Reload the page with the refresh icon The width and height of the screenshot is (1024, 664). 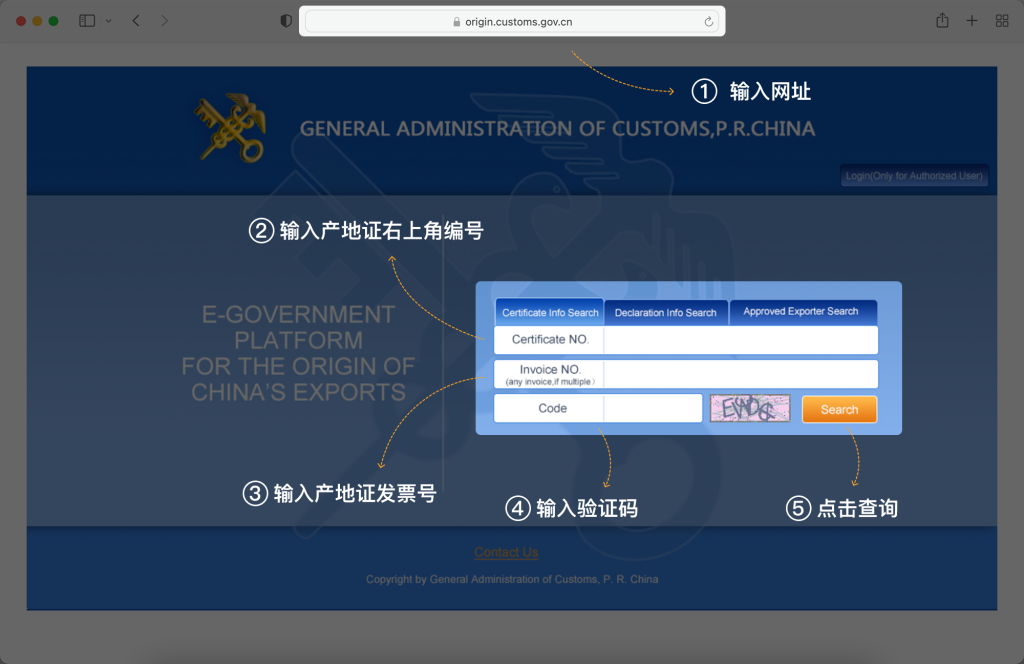(709, 22)
